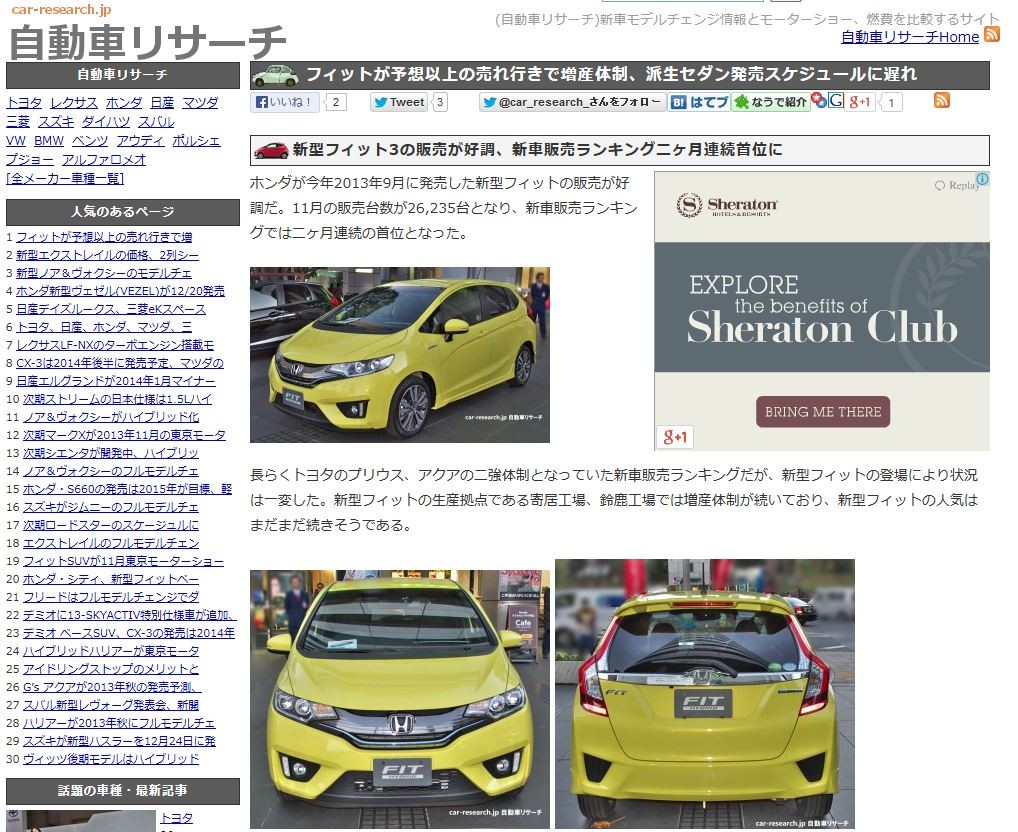
Task: Open the yellow Fit front view photo
Action: (399, 699)
